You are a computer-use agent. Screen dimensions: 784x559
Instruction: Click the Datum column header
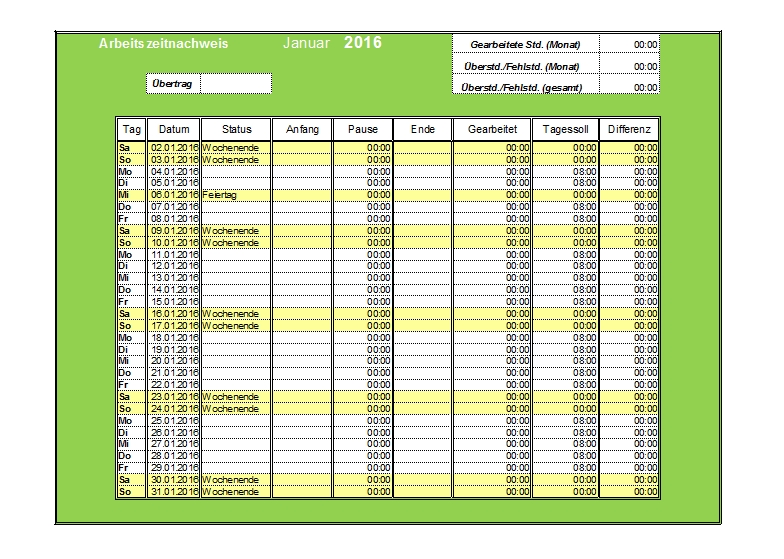174,129
